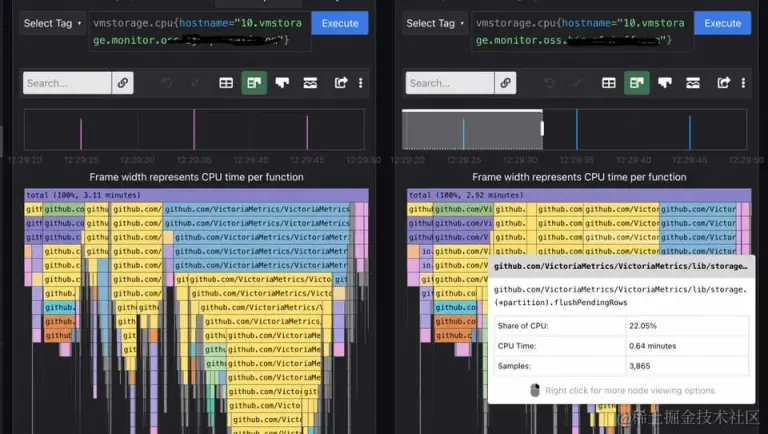
Task: Select left panel table and flamegraph view icon
Action: (254, 83)
